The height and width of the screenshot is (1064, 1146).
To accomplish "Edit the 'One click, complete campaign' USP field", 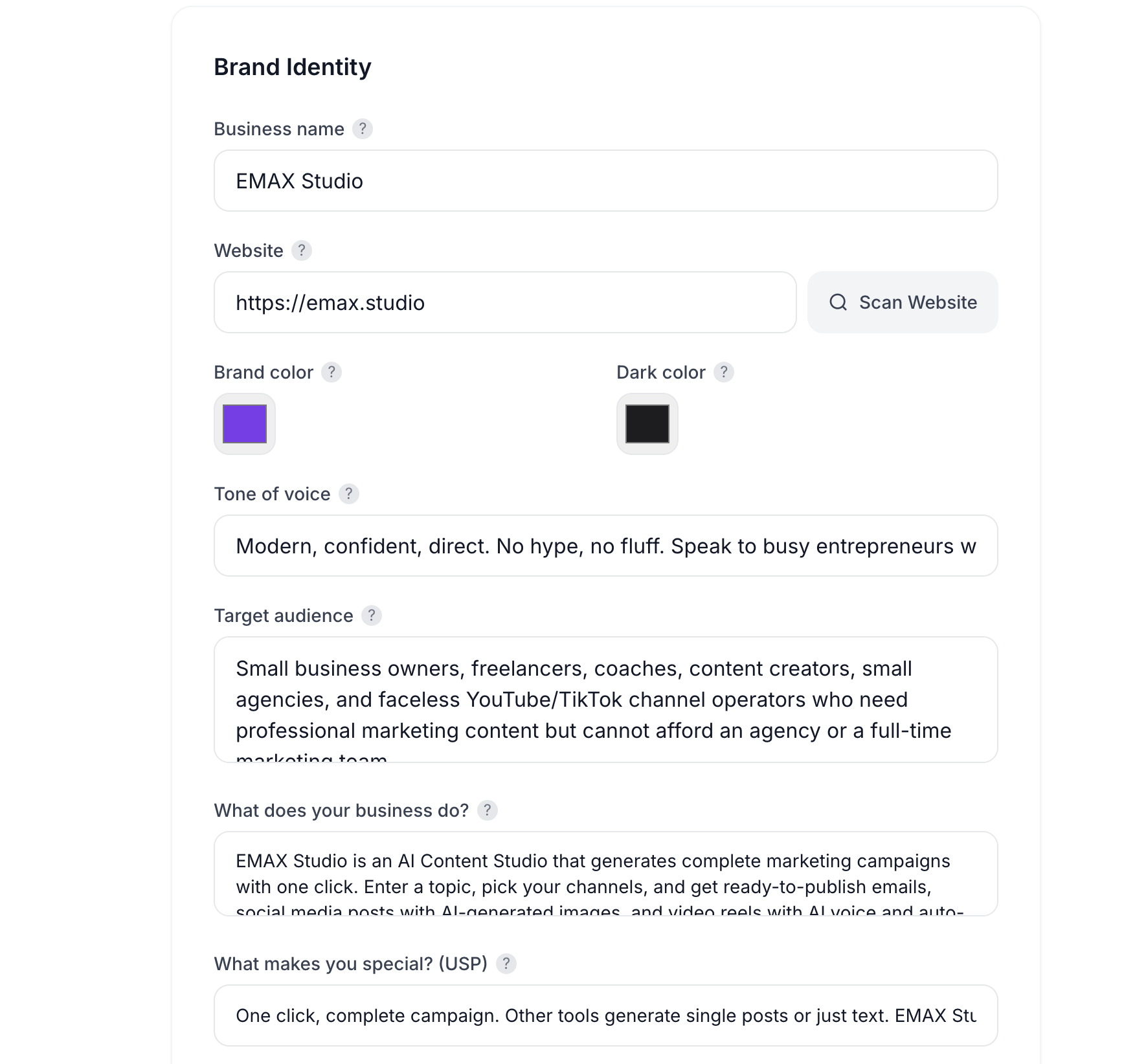I will (605, 1015).
